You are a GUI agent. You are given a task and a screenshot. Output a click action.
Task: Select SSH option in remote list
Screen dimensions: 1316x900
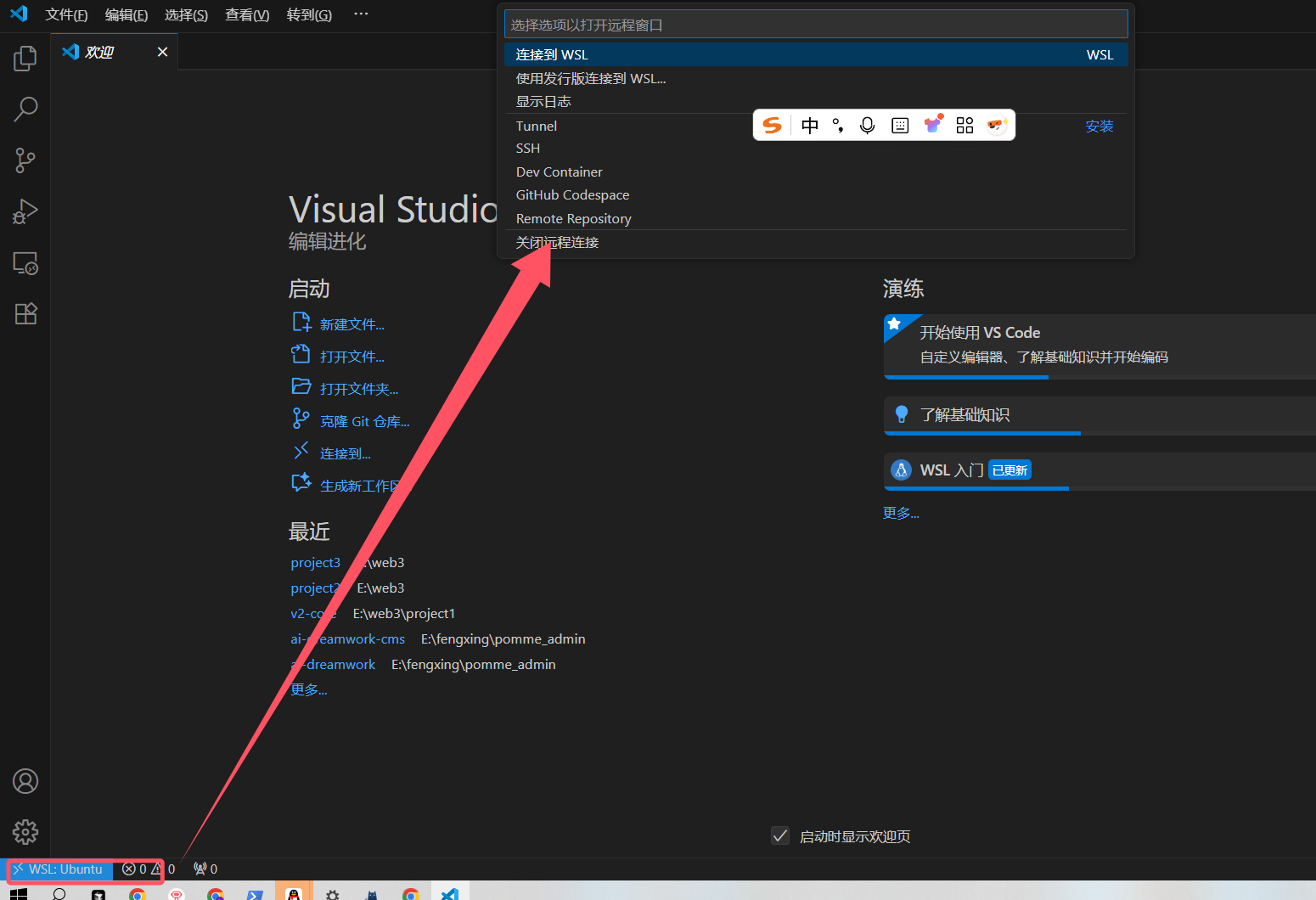(816, 148)
